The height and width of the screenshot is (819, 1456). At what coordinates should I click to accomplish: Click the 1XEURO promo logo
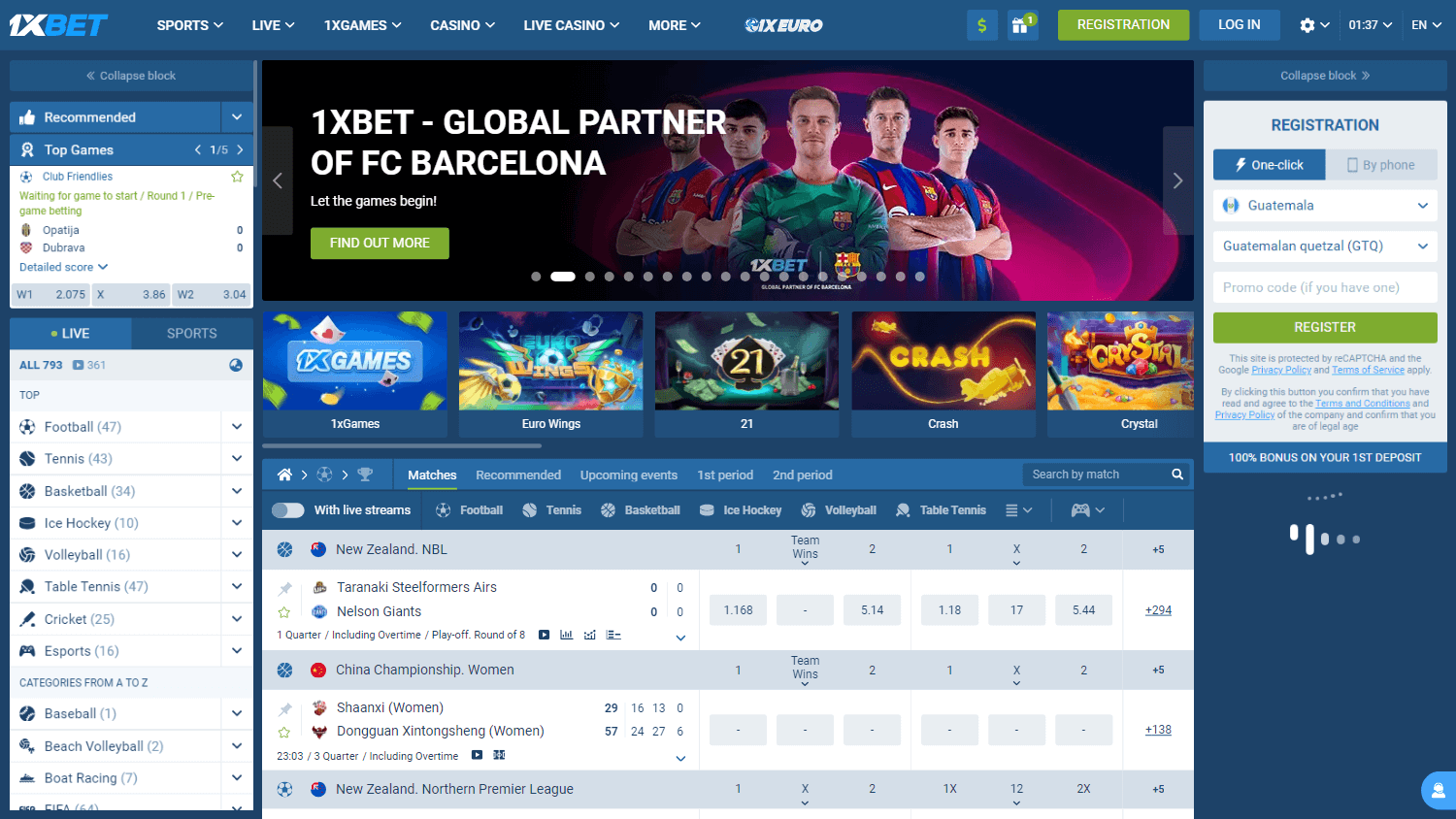783,25
